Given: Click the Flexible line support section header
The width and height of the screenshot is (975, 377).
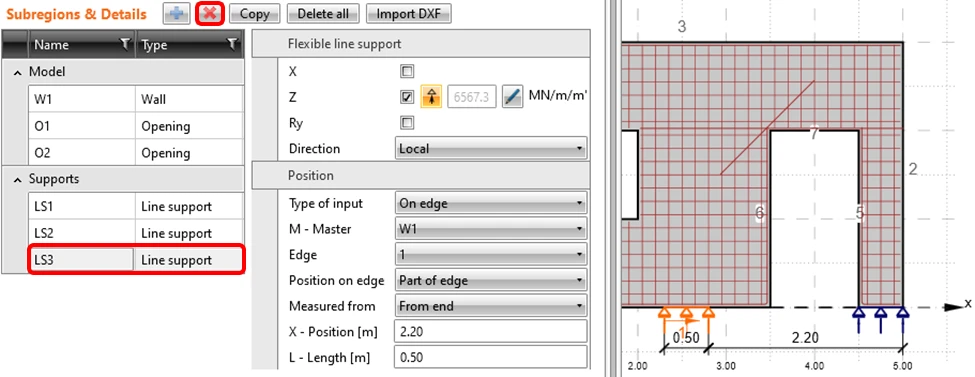Looking at the screenshot, I should click(x=421, y=44).
